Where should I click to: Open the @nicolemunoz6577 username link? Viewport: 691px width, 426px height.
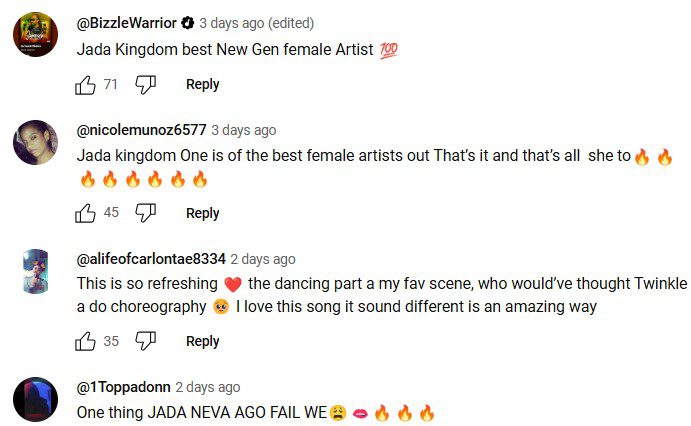[141, 130]
